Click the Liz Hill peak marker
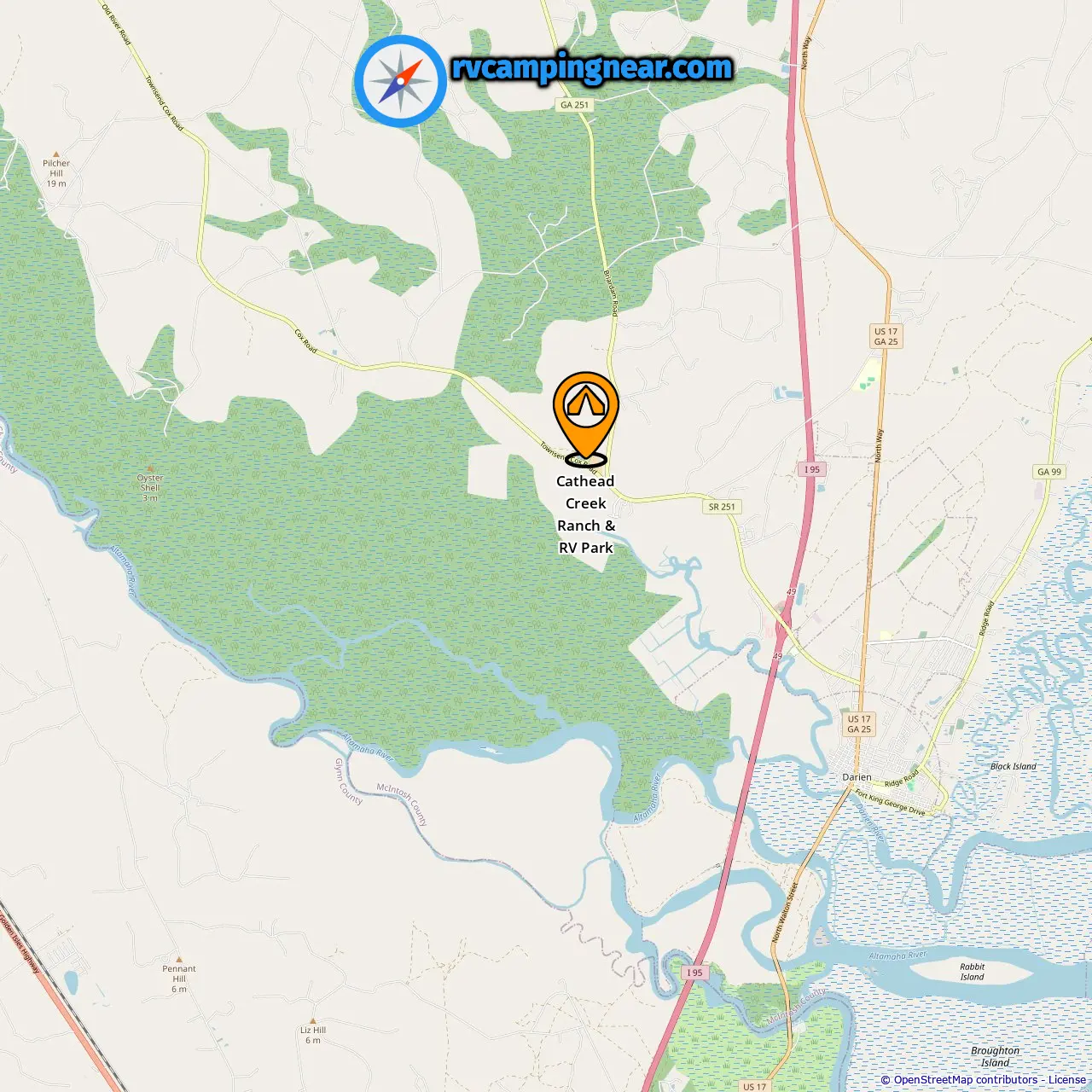 313,1020
